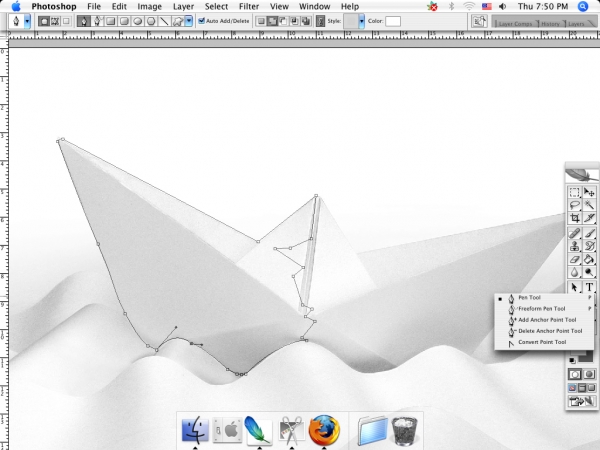Choose Freeform Pen in options bar
The width and height of the screenshot is (600, 450).
coord(97,21)
